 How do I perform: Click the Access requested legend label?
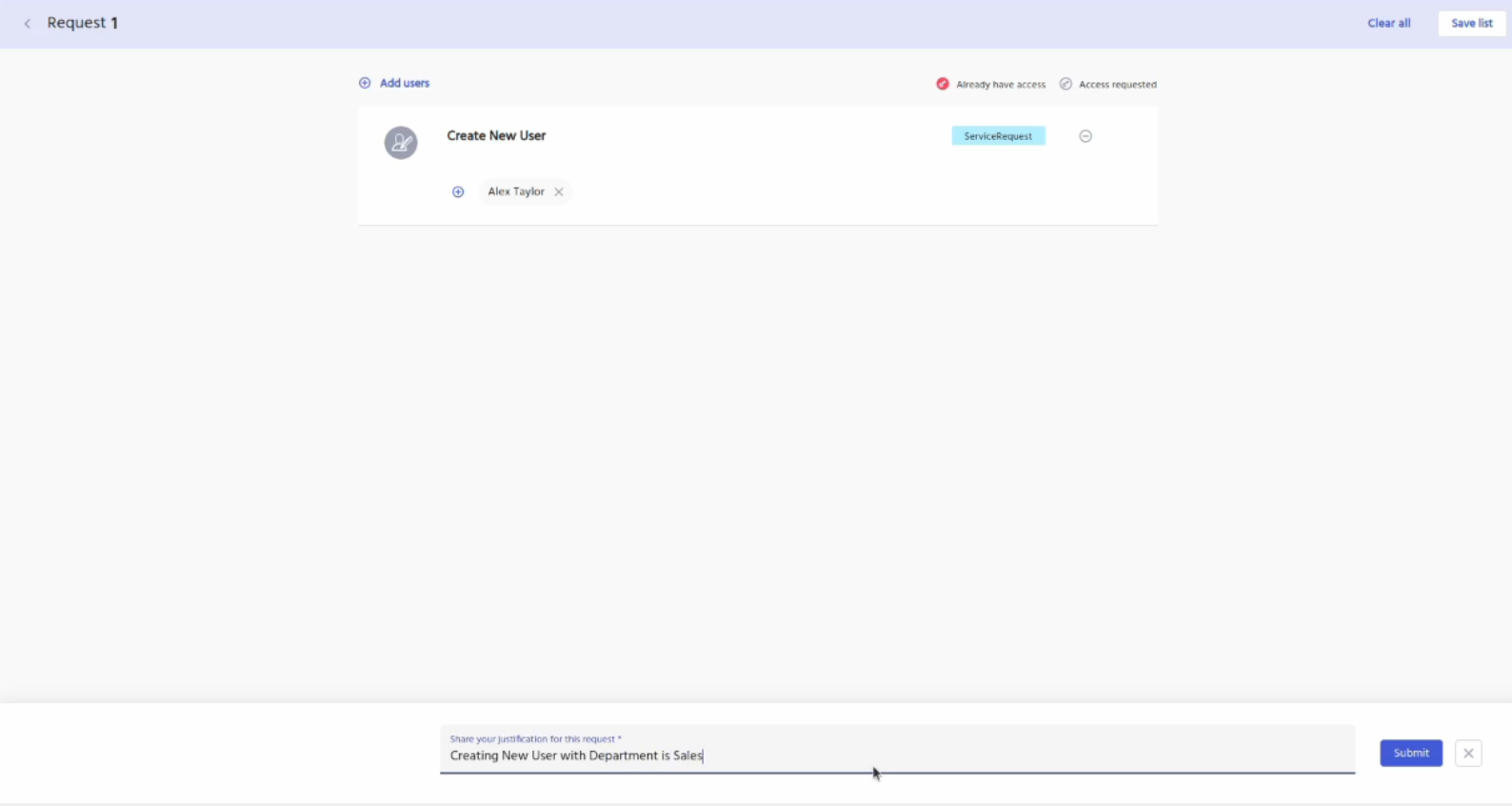pyautogui.click(x=1117, y=85)
